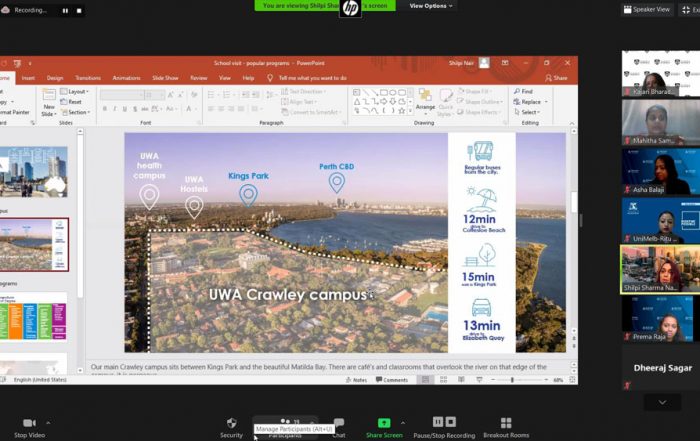
Task: Open Quick Styles gallery
Action: coord(446,103)
